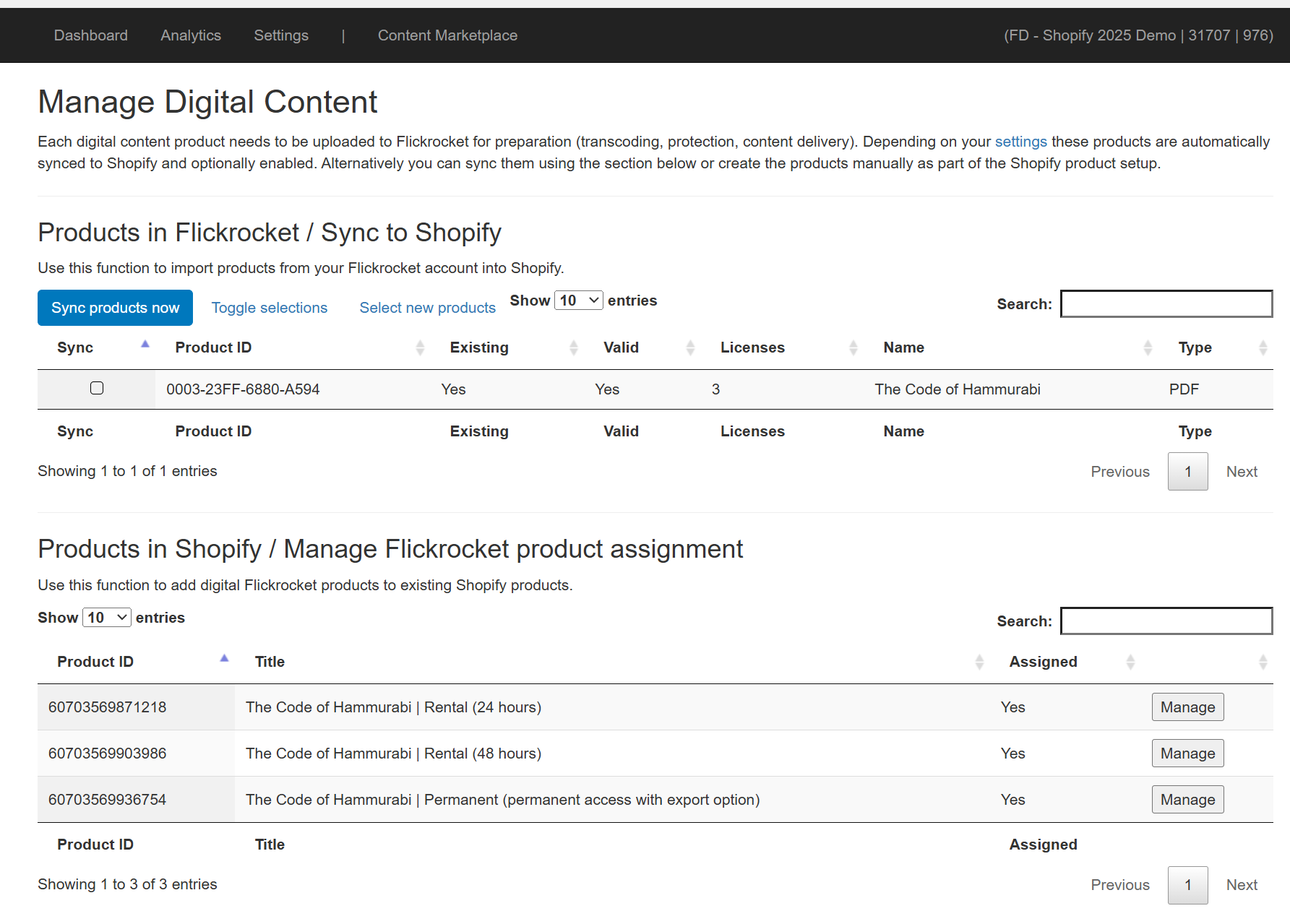
Task: Click sort arrows on Name column
Action: click(x=1147, y=348)
